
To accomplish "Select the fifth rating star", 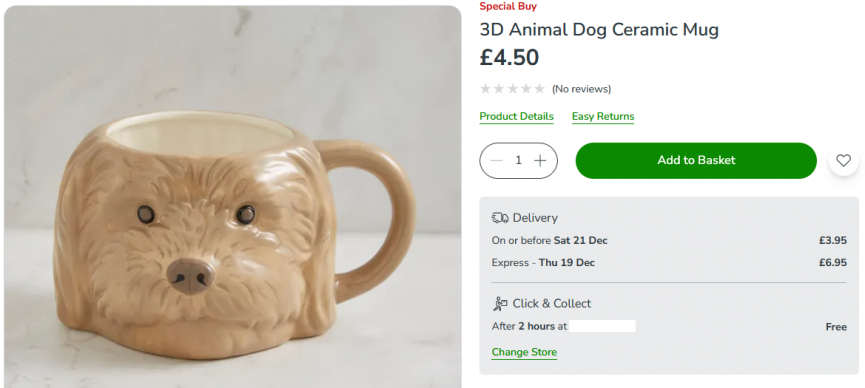I will coord(540,89).
